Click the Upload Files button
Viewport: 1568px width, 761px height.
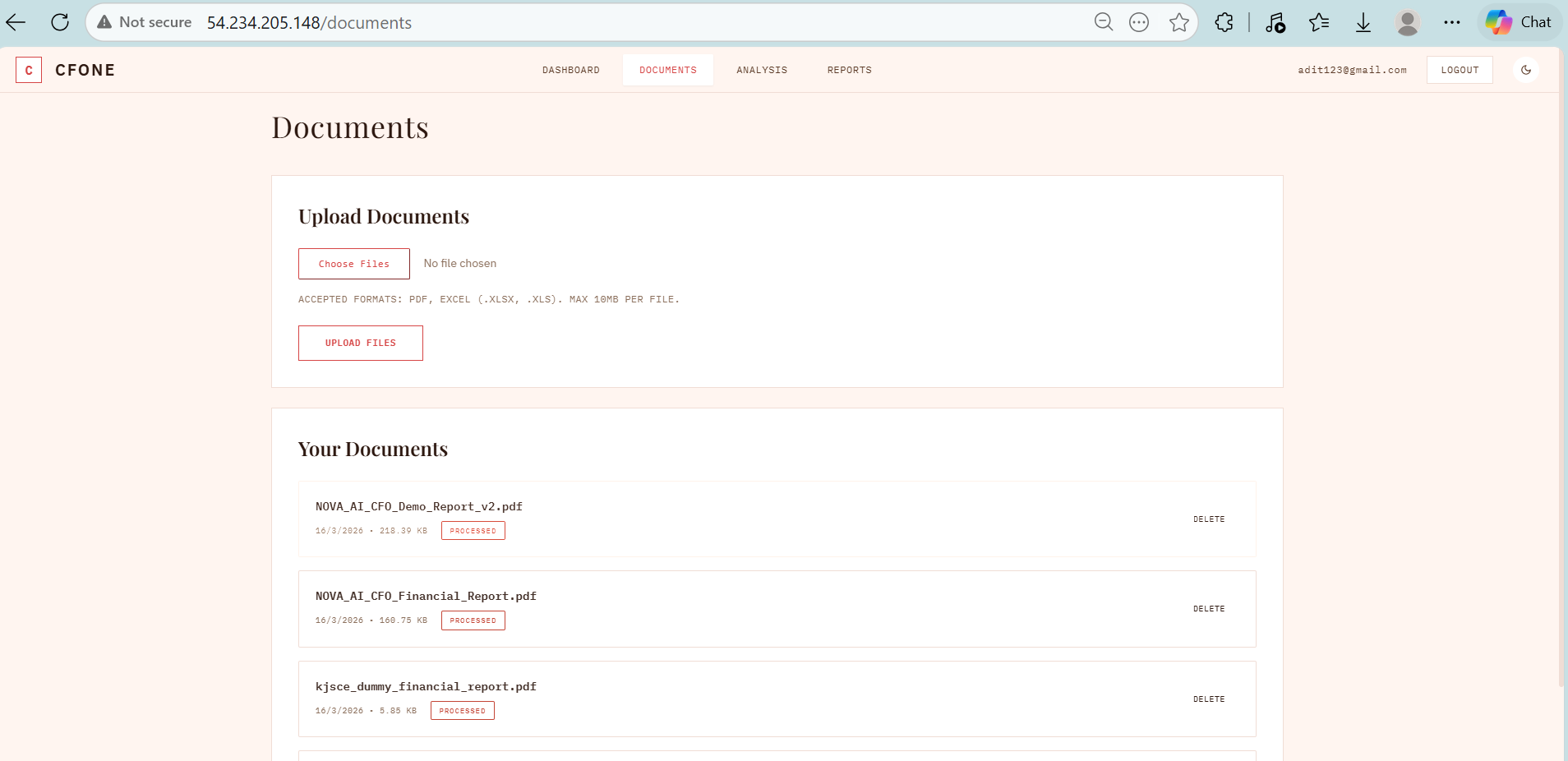click(361, 343)
